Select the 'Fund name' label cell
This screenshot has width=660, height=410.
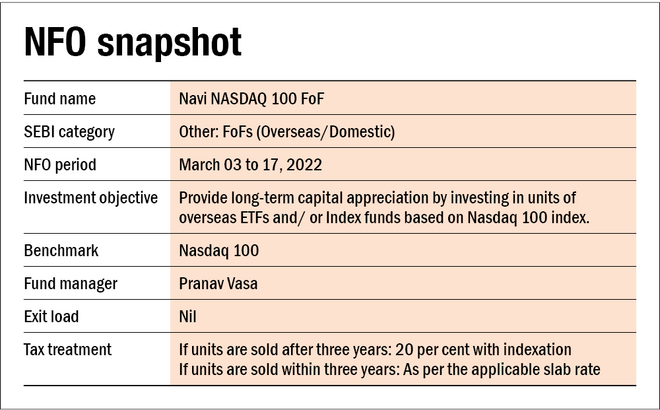click(x=62, y=98)
